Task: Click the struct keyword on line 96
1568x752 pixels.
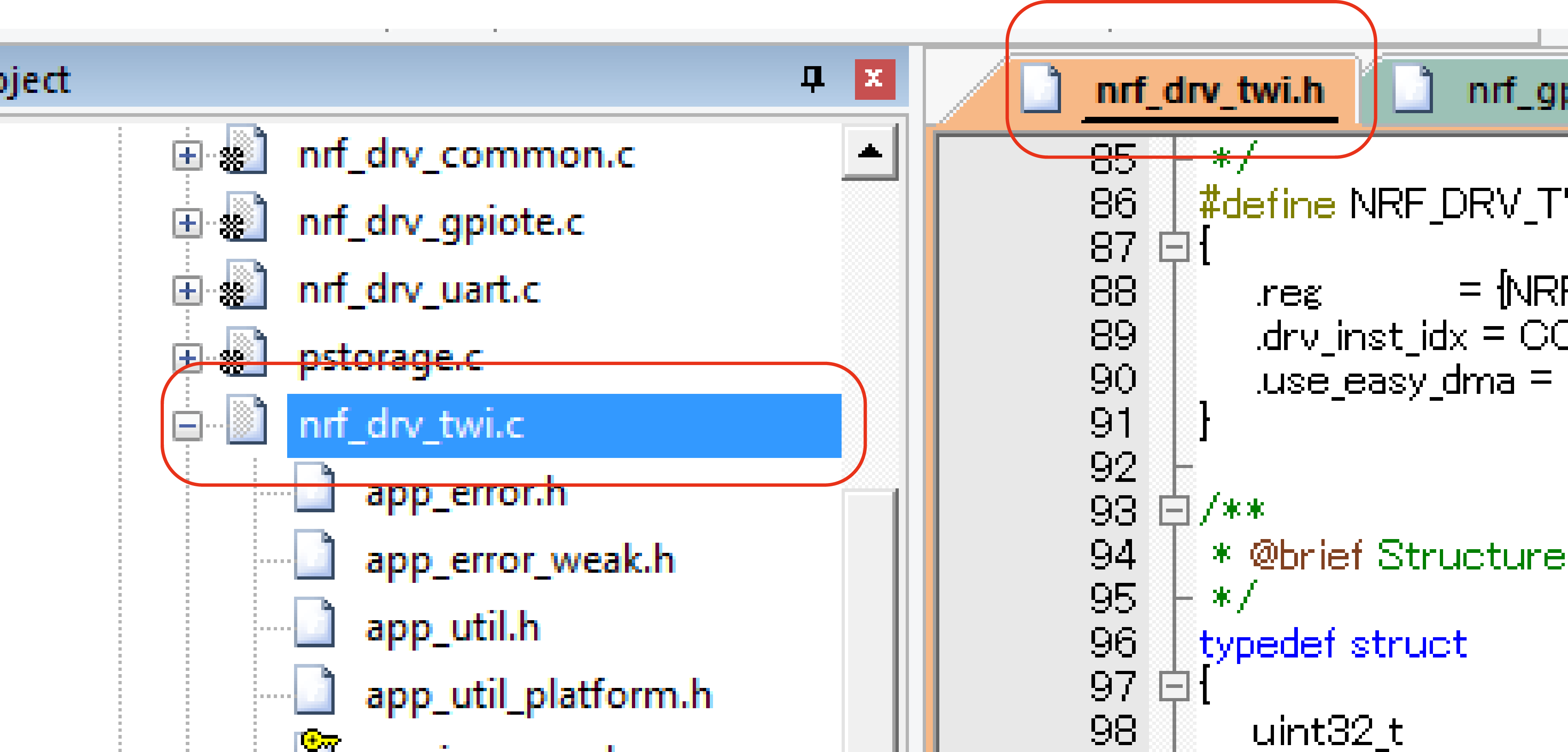Action: pos(1409,644)
